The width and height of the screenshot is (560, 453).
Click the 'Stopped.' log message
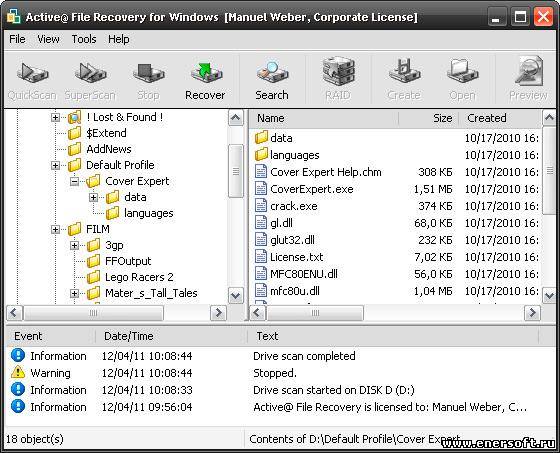click(x=275, y=373)
